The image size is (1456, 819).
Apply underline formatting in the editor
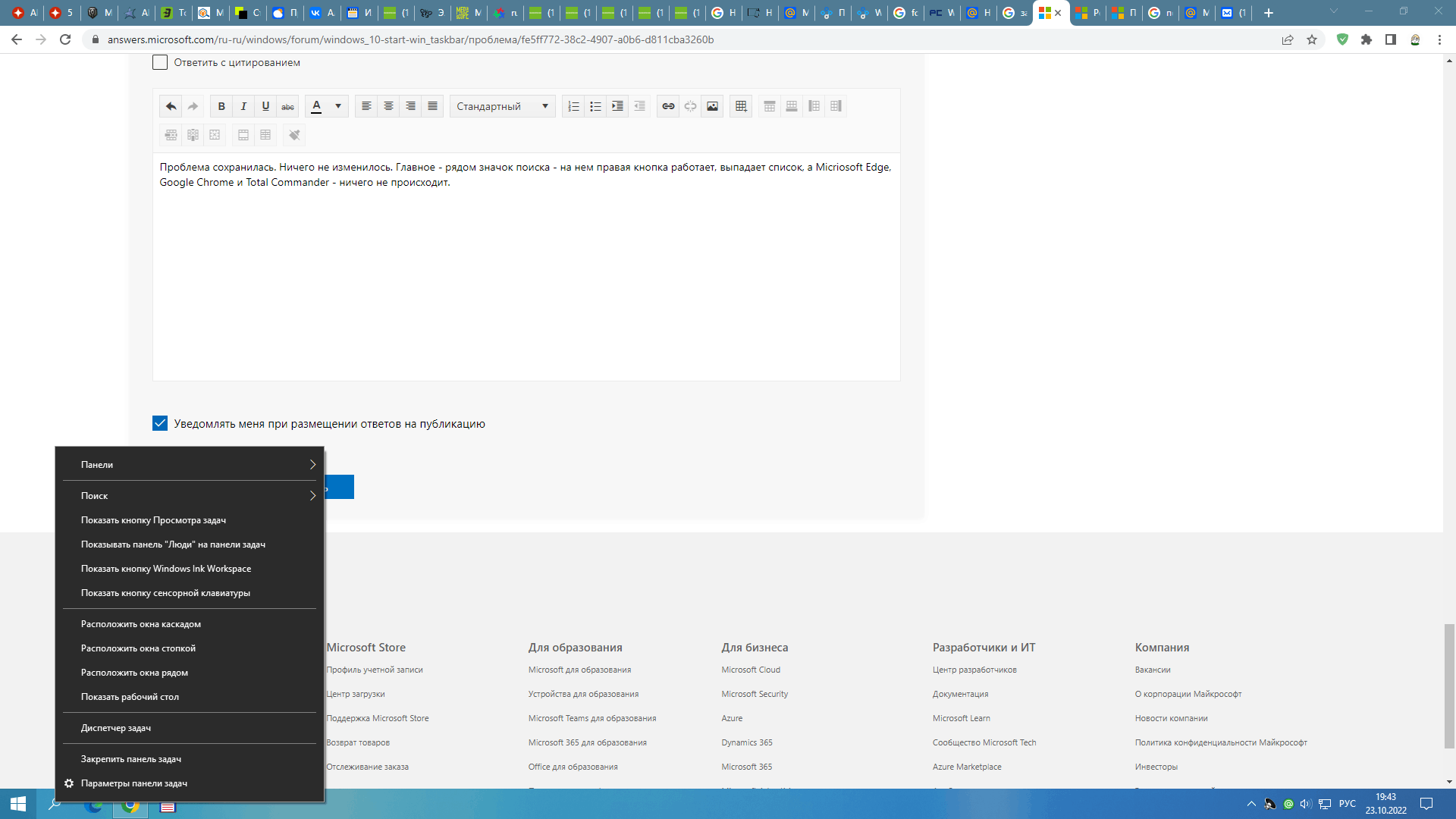[x=265, y=106]
